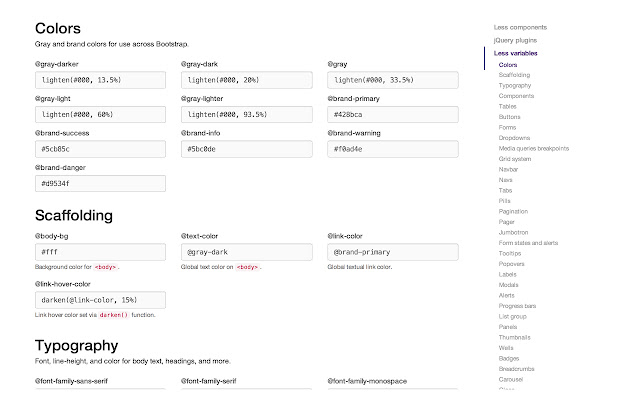Click the @text-color input field
The height and width of the screenshot is (400, 640).
[247, 252]
